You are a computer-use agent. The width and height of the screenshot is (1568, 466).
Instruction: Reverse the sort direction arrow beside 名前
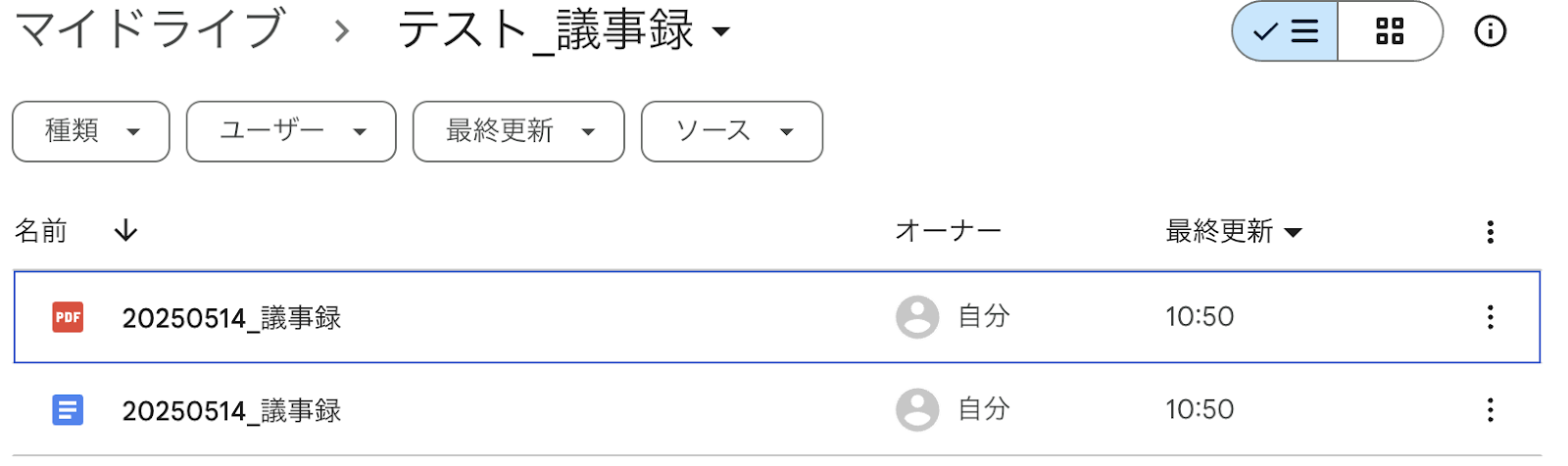click(125, 231)
